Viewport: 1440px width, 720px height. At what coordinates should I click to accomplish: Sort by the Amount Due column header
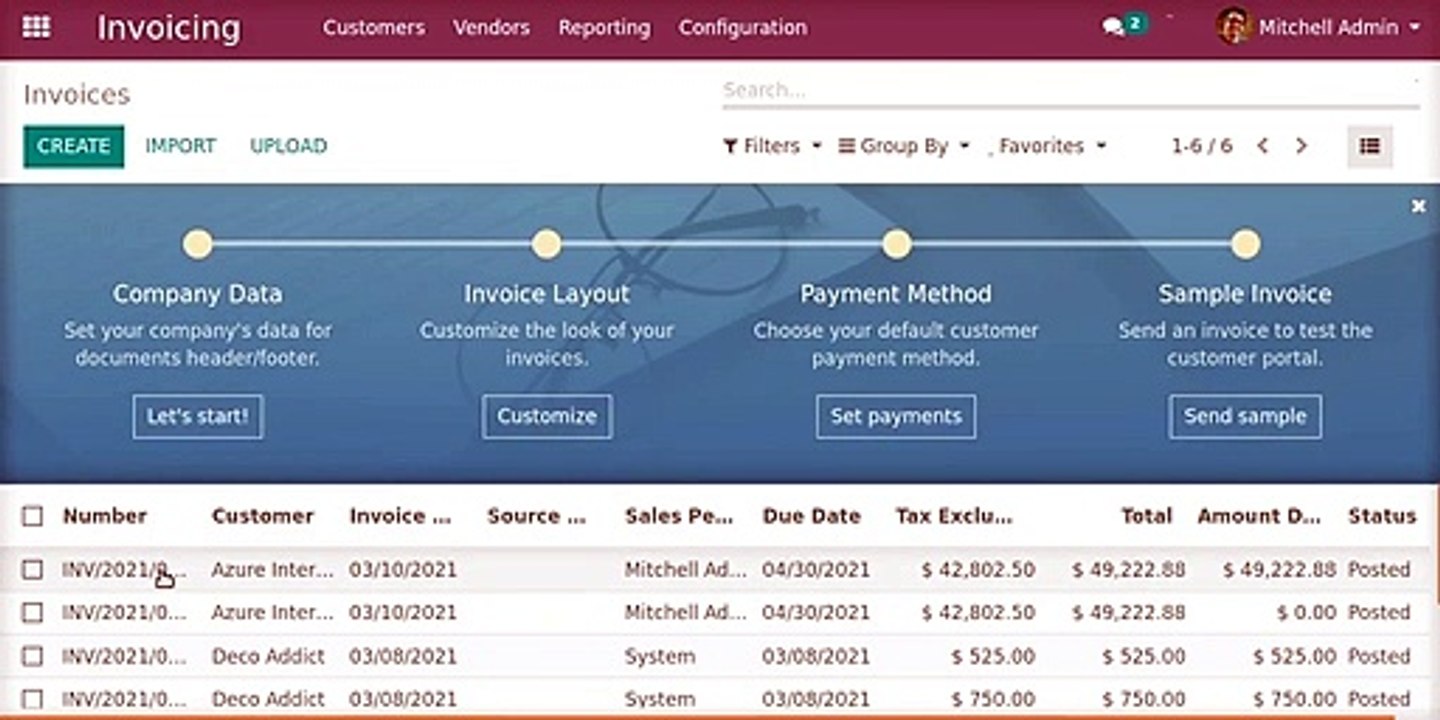pyautogui.click(x=1260, y=516)
